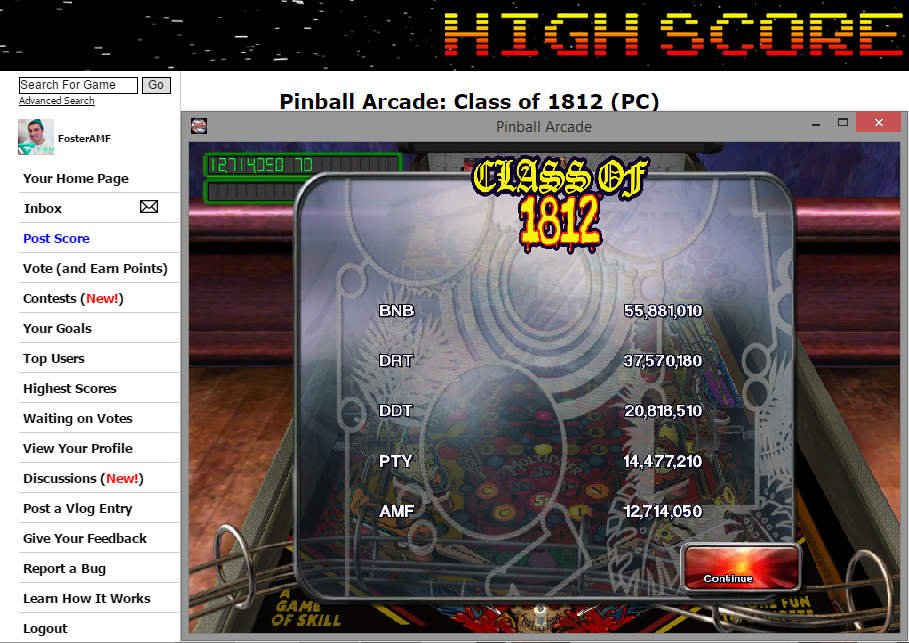Click the score 37,570,180
The image size is (909, 643).
tap(663, 361)
